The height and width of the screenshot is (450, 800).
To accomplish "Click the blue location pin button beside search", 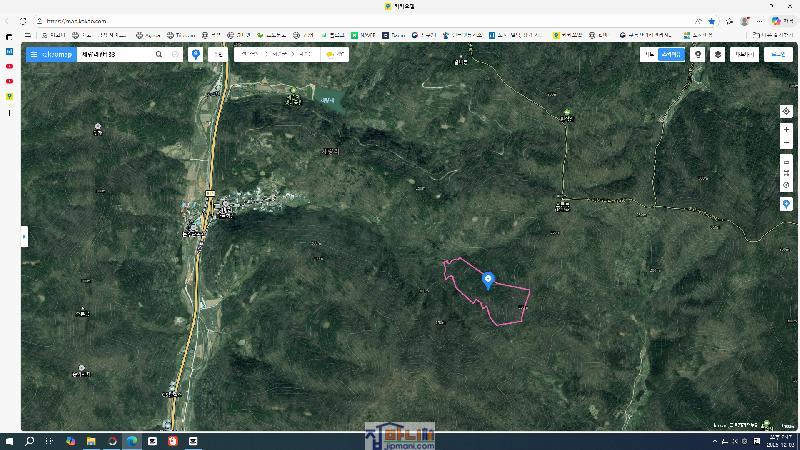I will click(x=196, y=55).
